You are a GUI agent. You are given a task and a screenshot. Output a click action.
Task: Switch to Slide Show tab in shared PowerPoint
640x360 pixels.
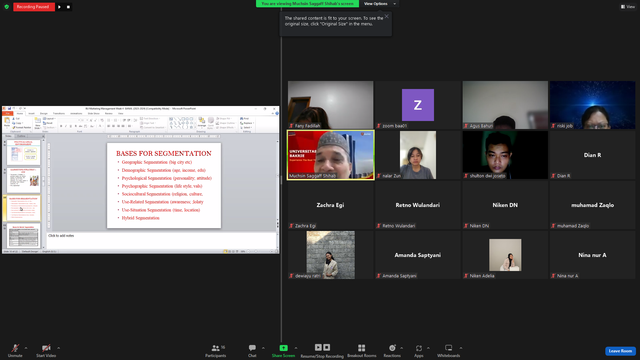[x=93, y=113]
